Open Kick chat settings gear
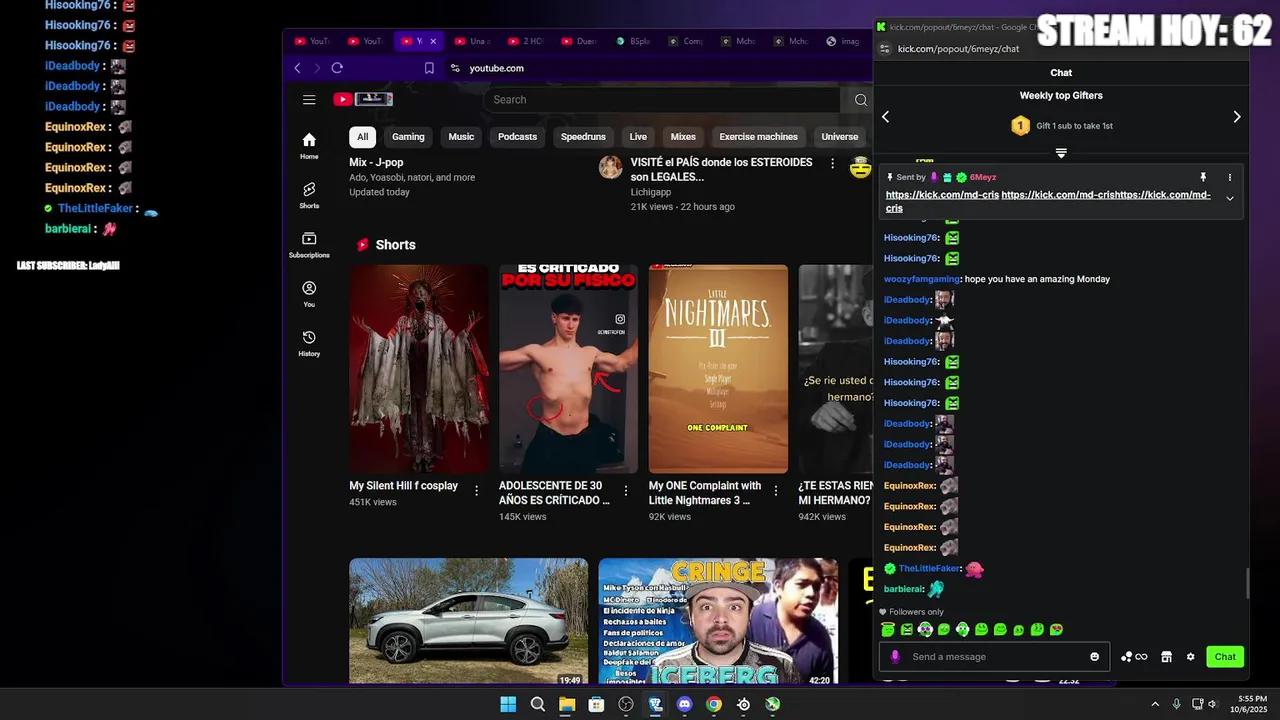Viewport: 1280px width, 720px height. point(1190,657)
